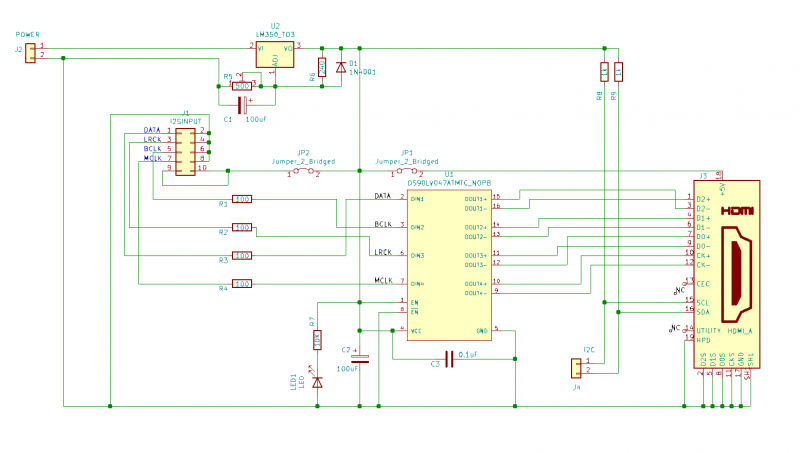Viewport: 800px width, 453px height.
Task: Select the LED1 diode symbol
Action: [x=318, y=381]
